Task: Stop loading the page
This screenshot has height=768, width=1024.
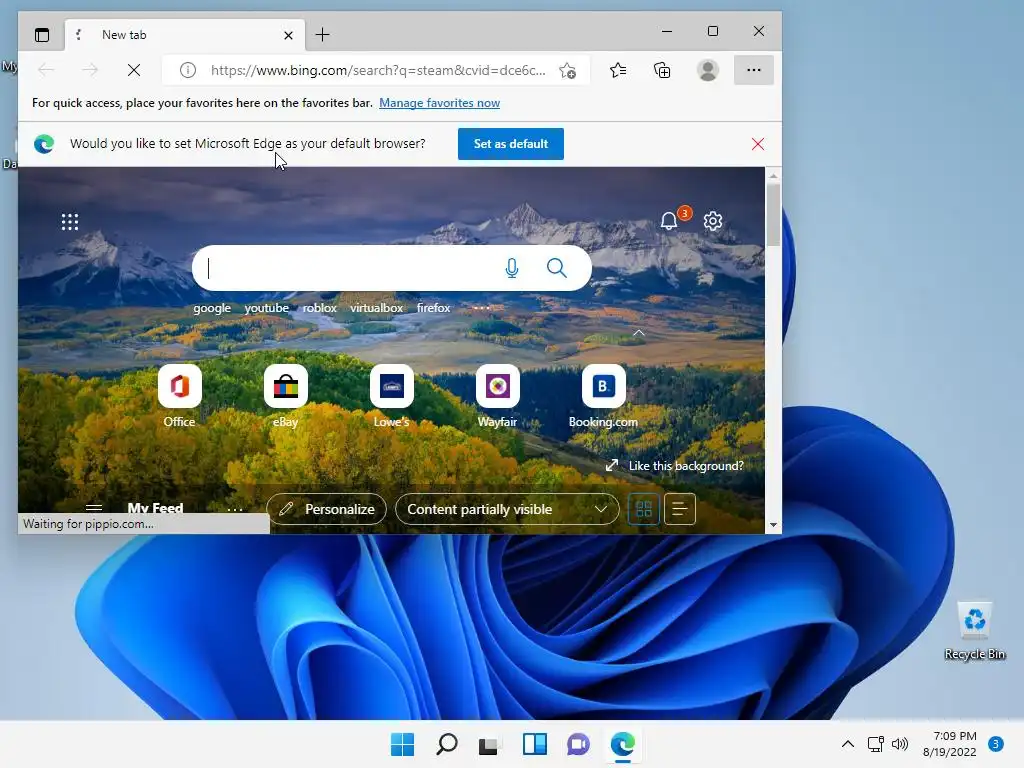Action: click(x=134, y=70)
